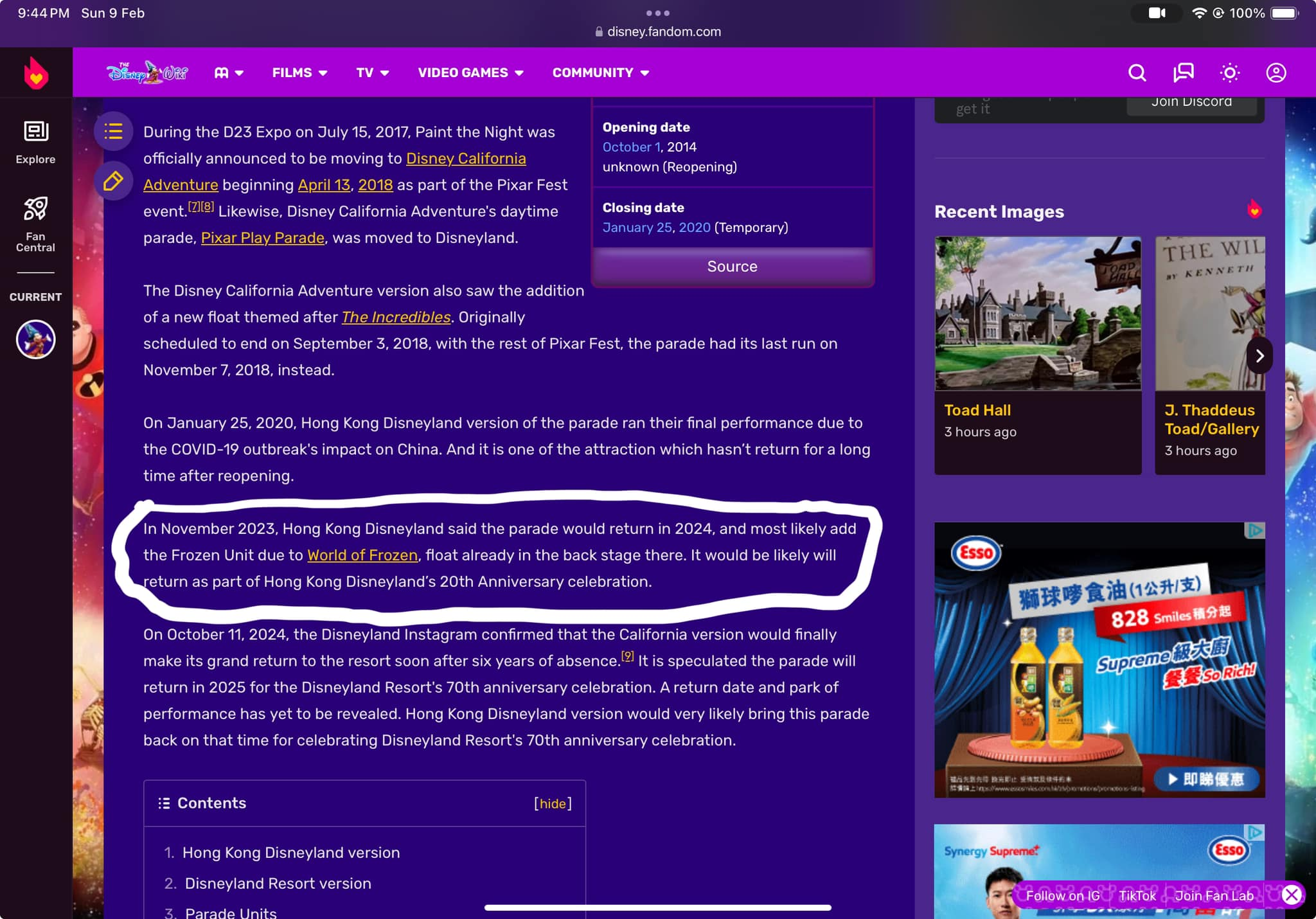
Task: Open the World of Frozen link
Action: click(x=362, y=555)
